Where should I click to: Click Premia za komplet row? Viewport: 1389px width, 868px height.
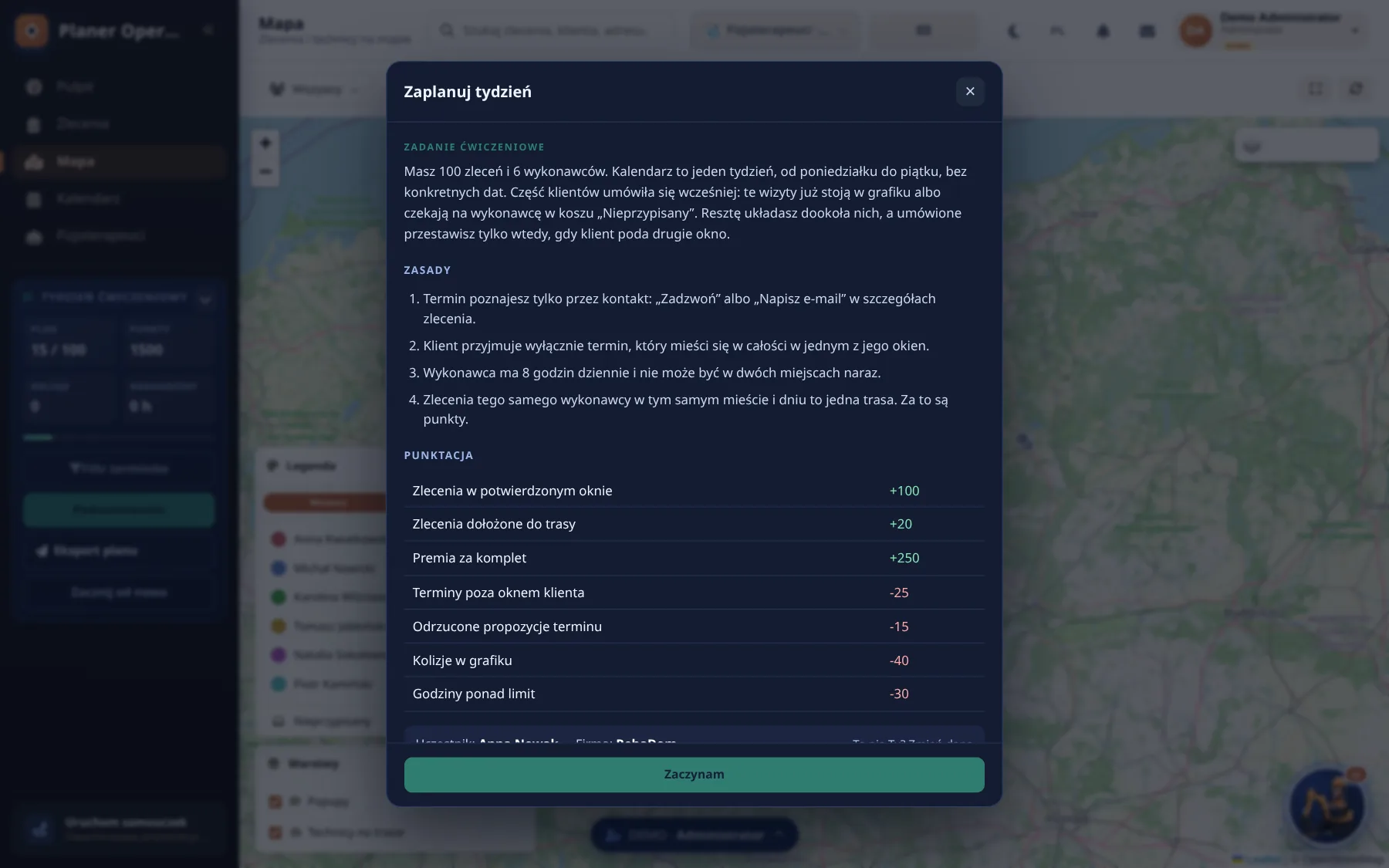(694, 558)
